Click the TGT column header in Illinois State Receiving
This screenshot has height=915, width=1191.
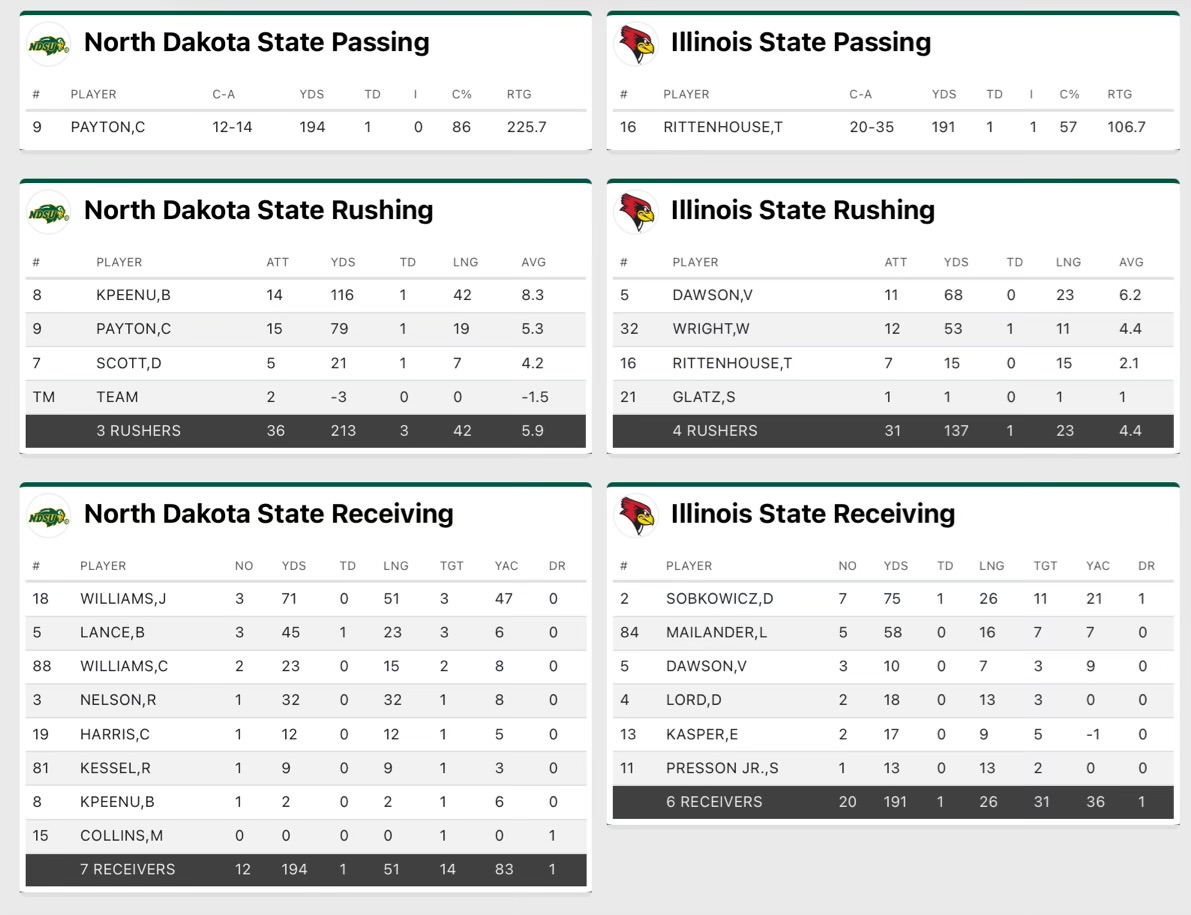[x=1045, y=566]
